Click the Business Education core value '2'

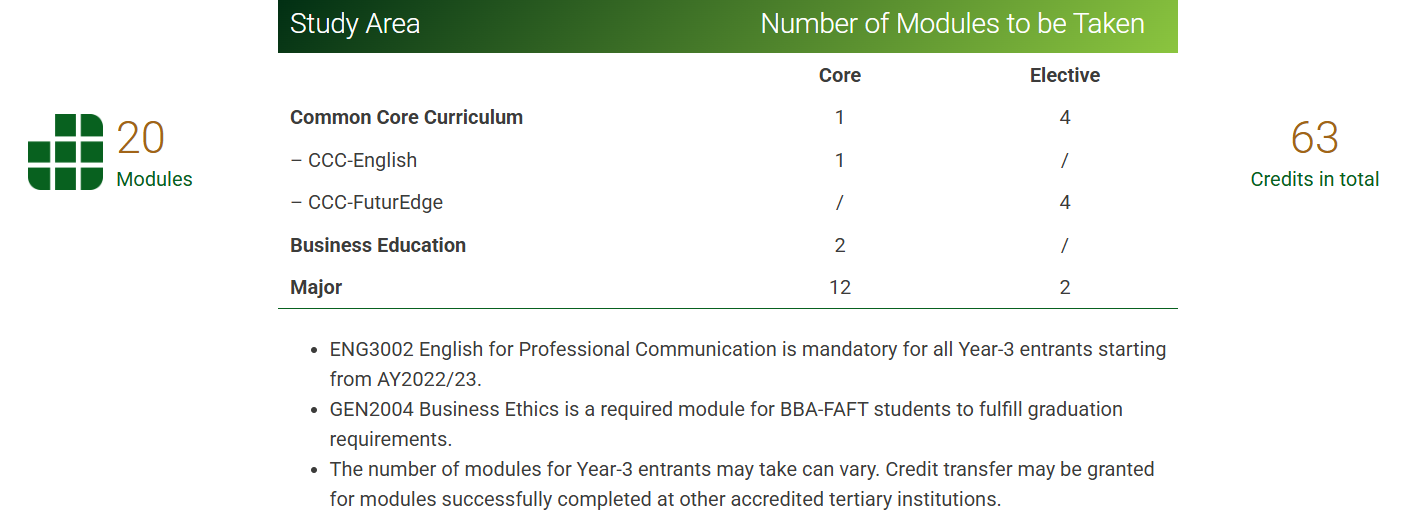[x=840, y=245]
